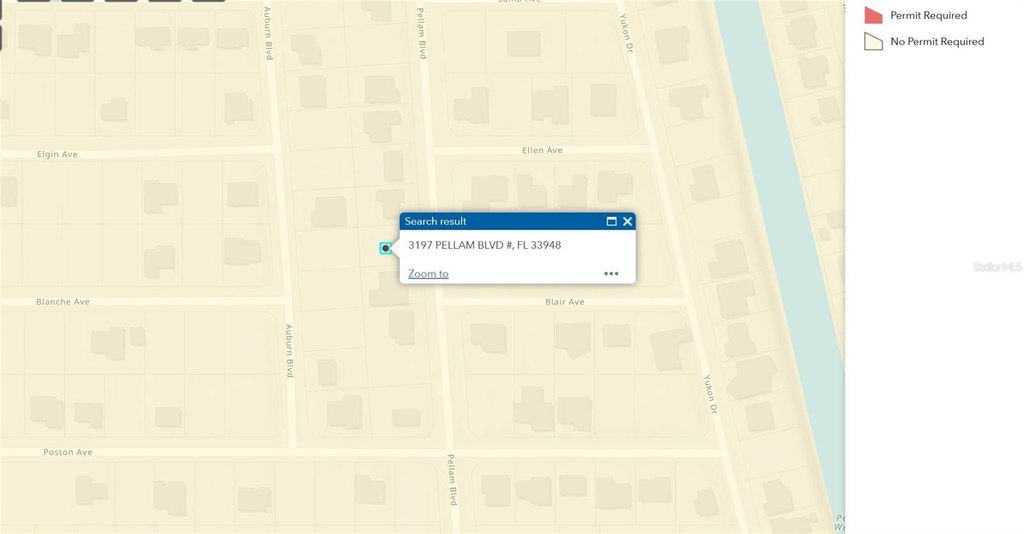Screen dimensions: 1024x534
Task: Click the Ellen Ave street label
Action: [542, 150]
